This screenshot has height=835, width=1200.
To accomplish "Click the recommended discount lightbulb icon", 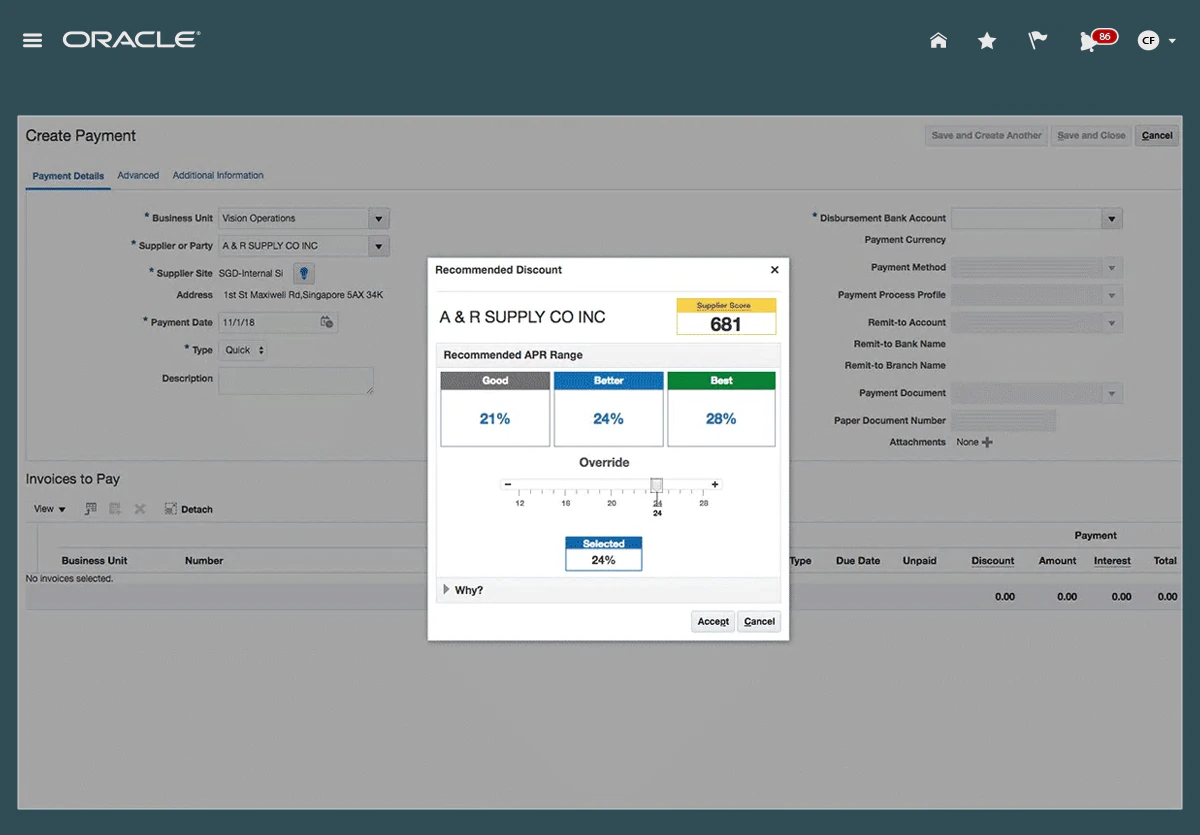I will (x=304, y=273).
